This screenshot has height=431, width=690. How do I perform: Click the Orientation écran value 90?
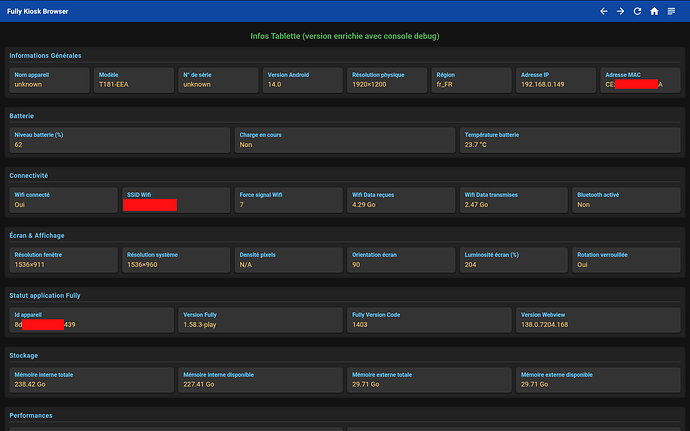coord(356,265)
